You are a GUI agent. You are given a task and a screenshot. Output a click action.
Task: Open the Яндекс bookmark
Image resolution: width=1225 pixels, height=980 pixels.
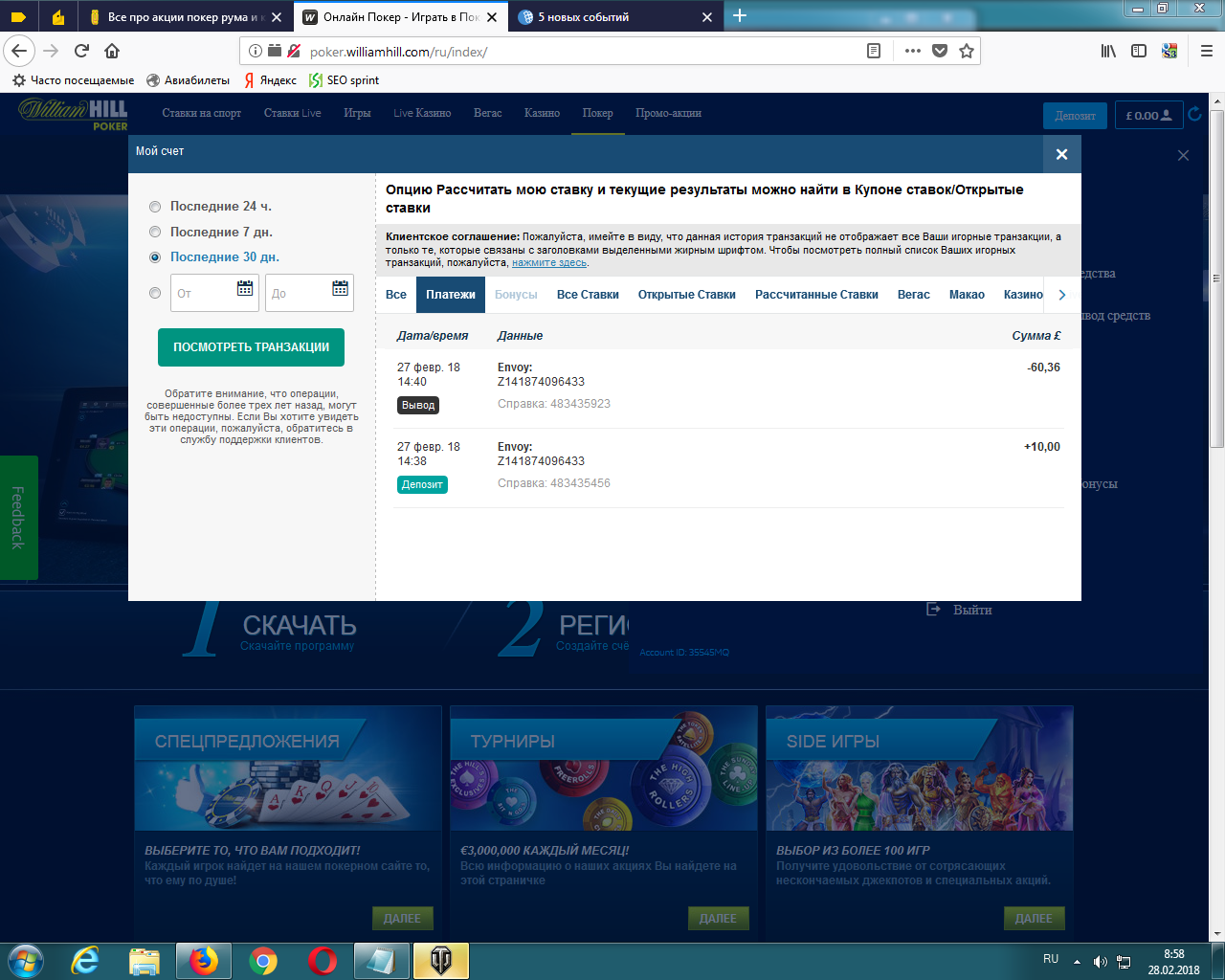(270, 80)
